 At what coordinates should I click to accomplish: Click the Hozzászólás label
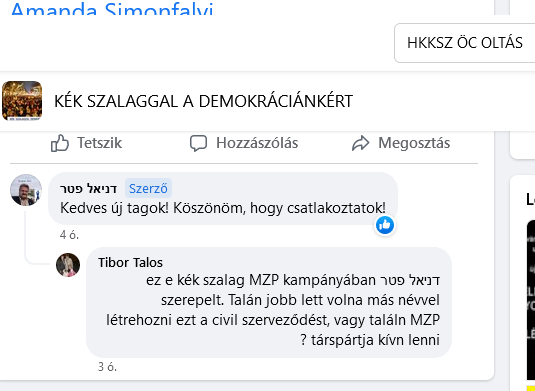[x=257, y=143]
